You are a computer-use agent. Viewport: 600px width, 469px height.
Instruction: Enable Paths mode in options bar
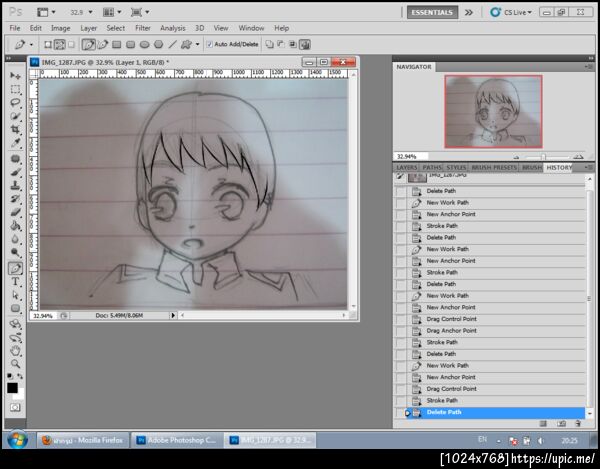59,44
